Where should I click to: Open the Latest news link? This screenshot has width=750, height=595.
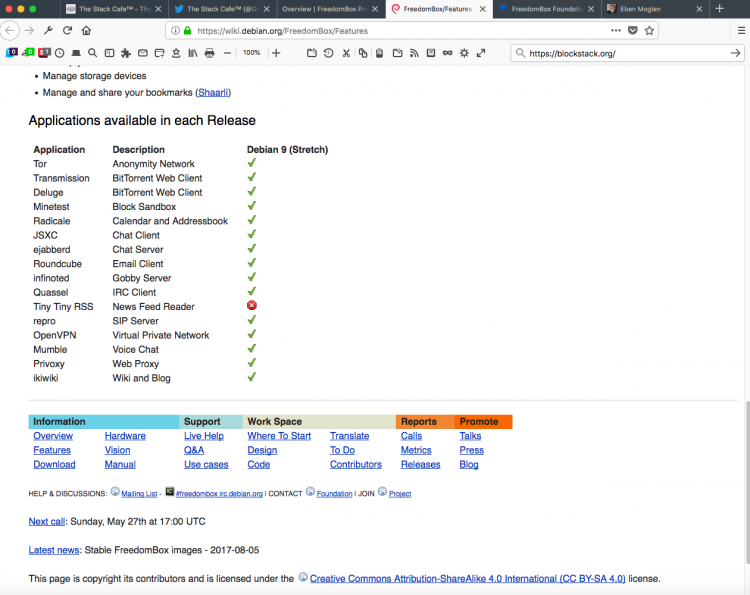[54, 550]
